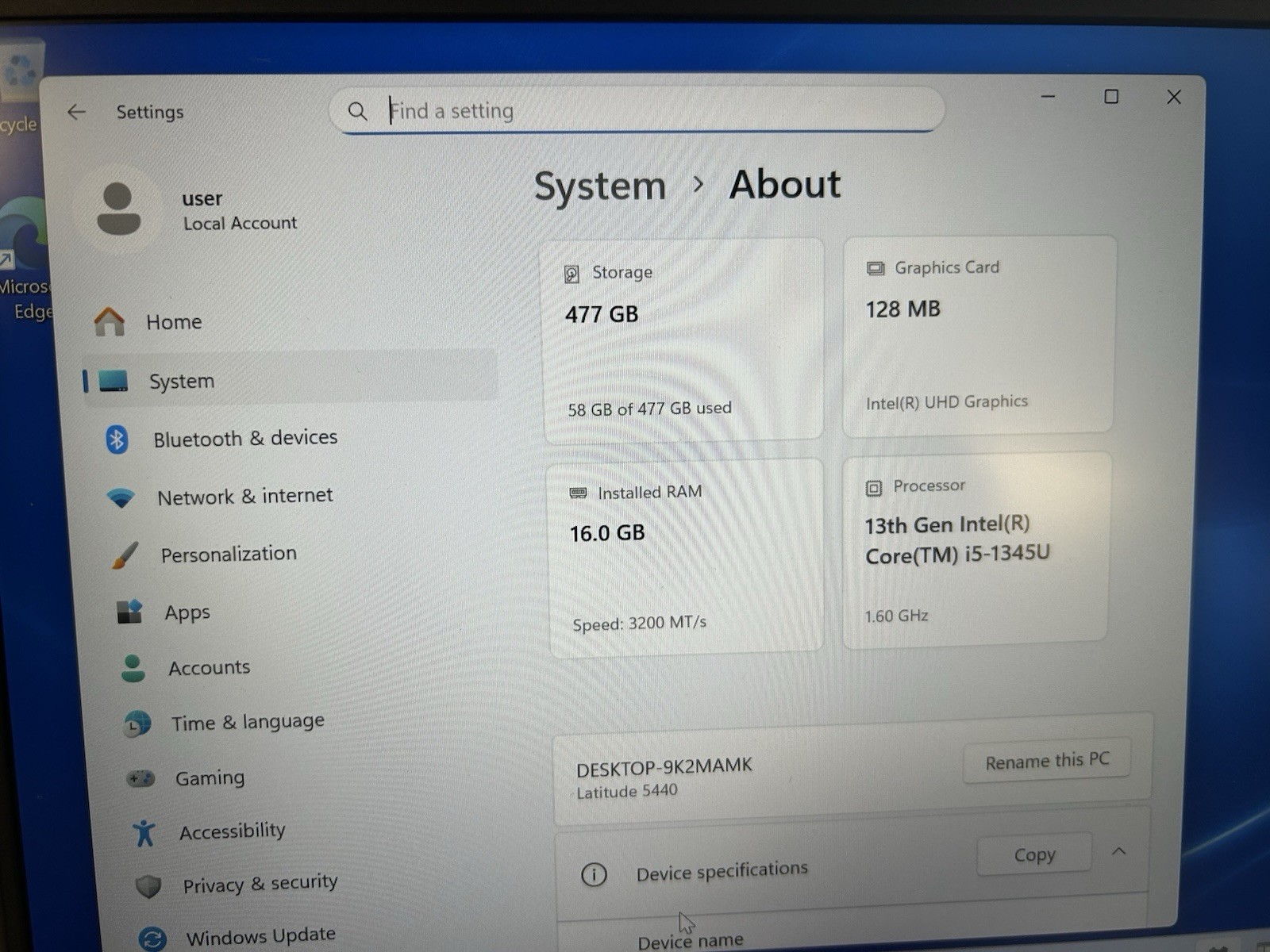Click the Home house icon
This screenshot has width=1270, height=952.
click(110, 321)
